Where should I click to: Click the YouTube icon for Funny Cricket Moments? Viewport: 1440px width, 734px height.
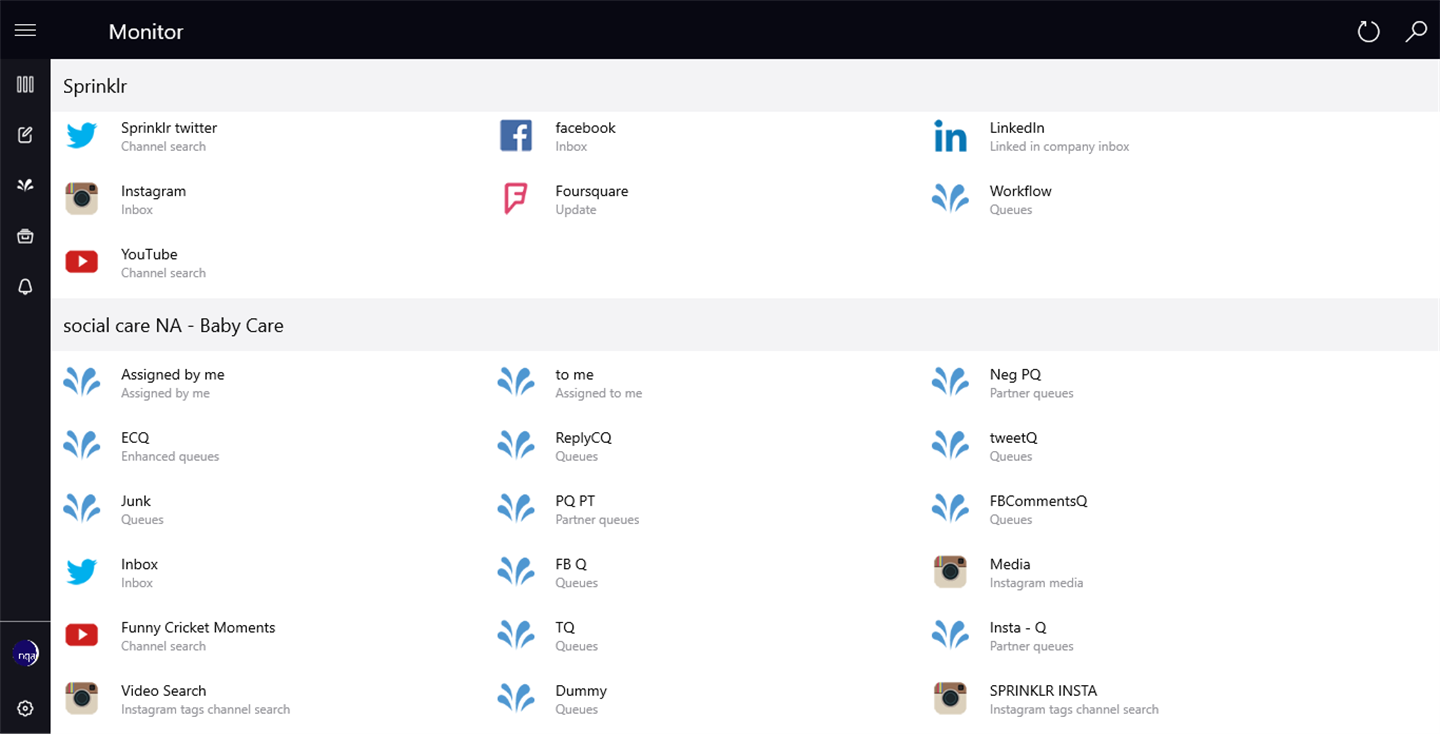pos(82,635)
